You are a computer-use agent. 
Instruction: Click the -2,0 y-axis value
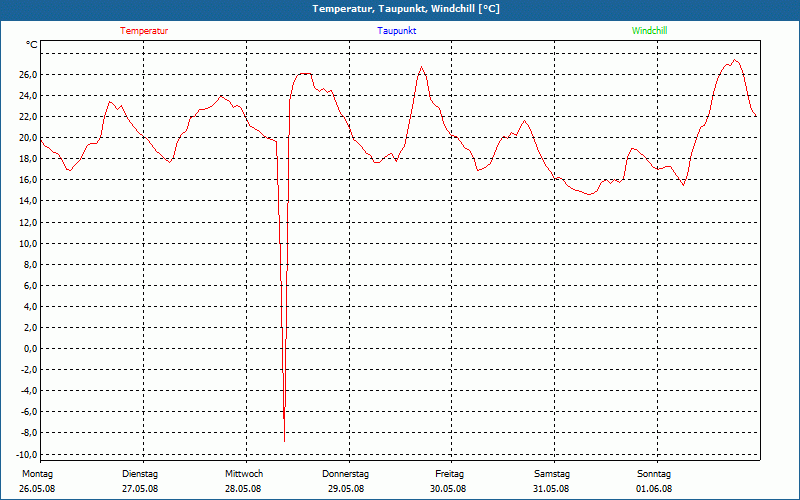[x=29, y=370]
